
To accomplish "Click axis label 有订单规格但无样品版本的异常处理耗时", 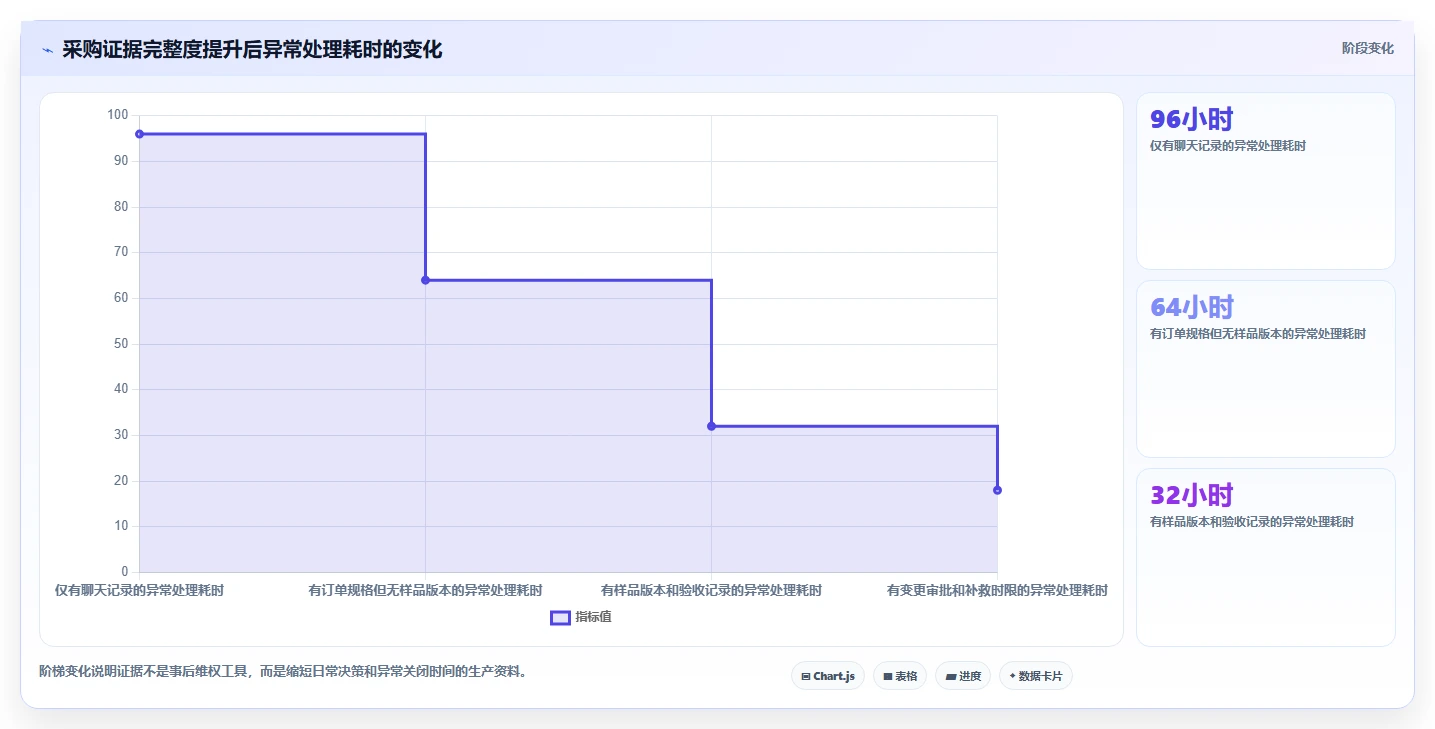I will click(x=425, y=590).
